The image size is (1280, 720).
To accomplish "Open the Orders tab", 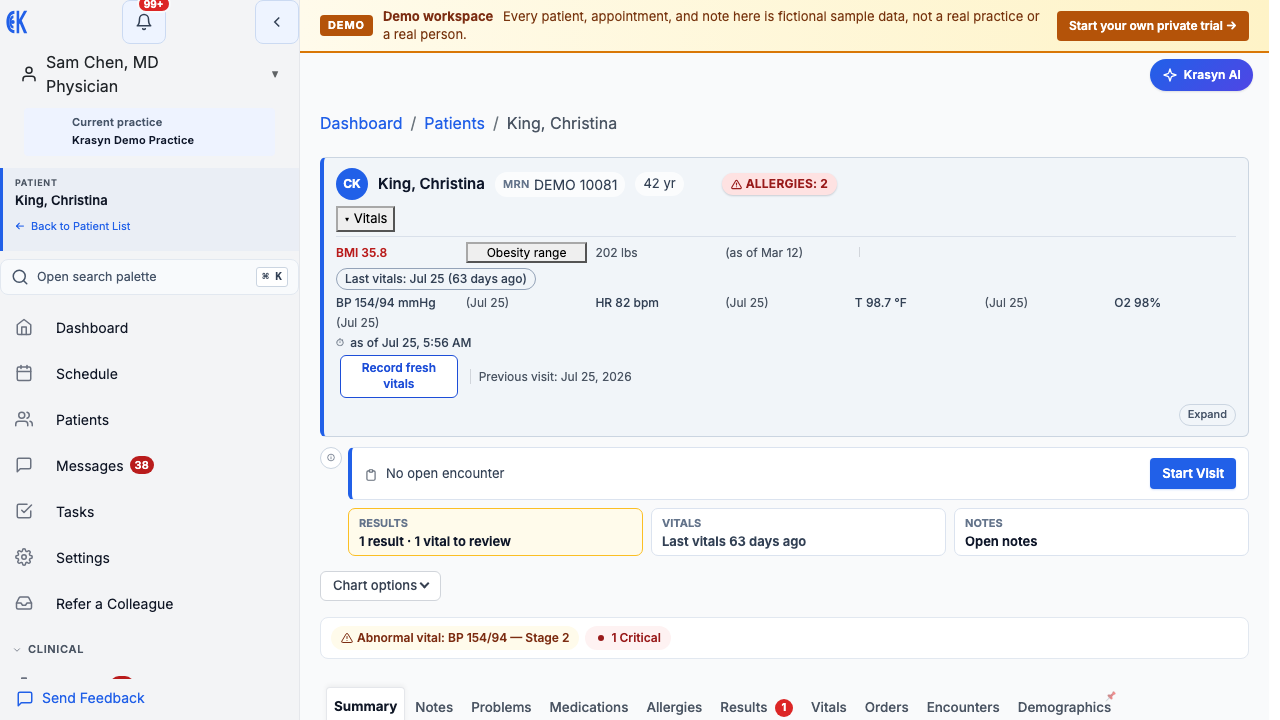I will click(x=887, y=707).
